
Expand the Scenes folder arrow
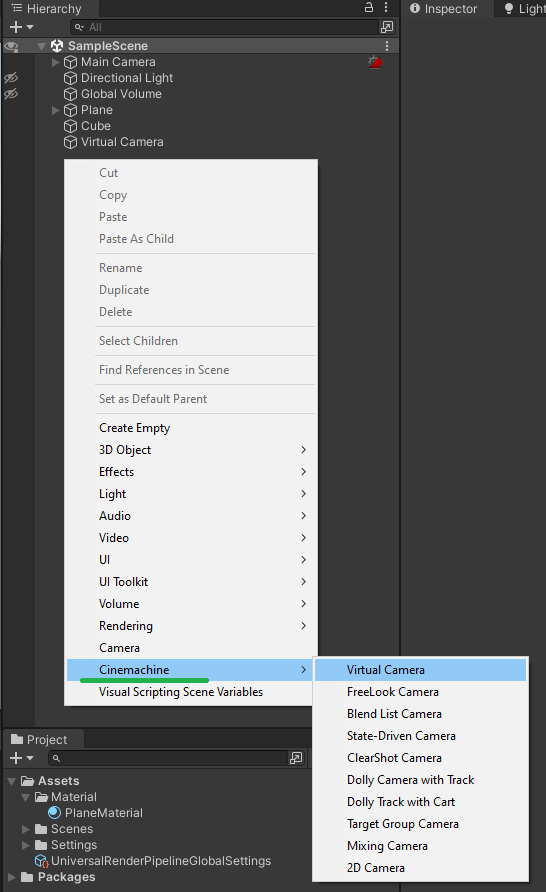tap(26, 829)
